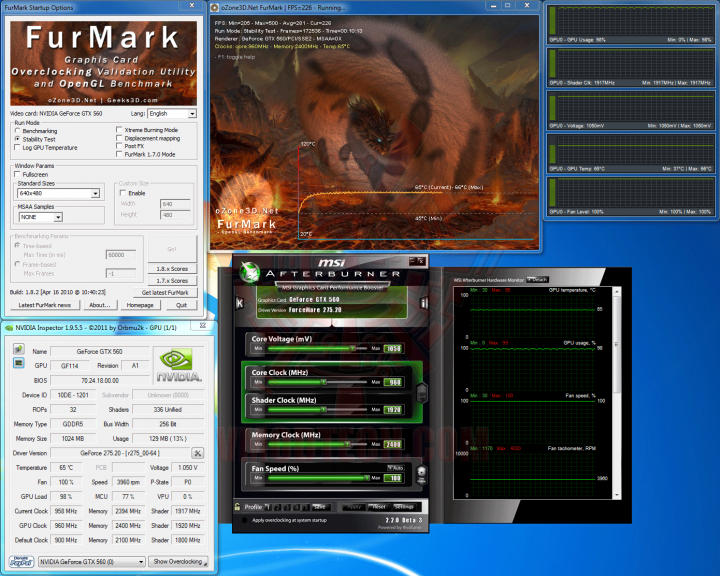Click Get latest FurMark button
Image resolution: width=720 pixels, height=576 pixels.
pyautogui.click(x=165, y=293)
